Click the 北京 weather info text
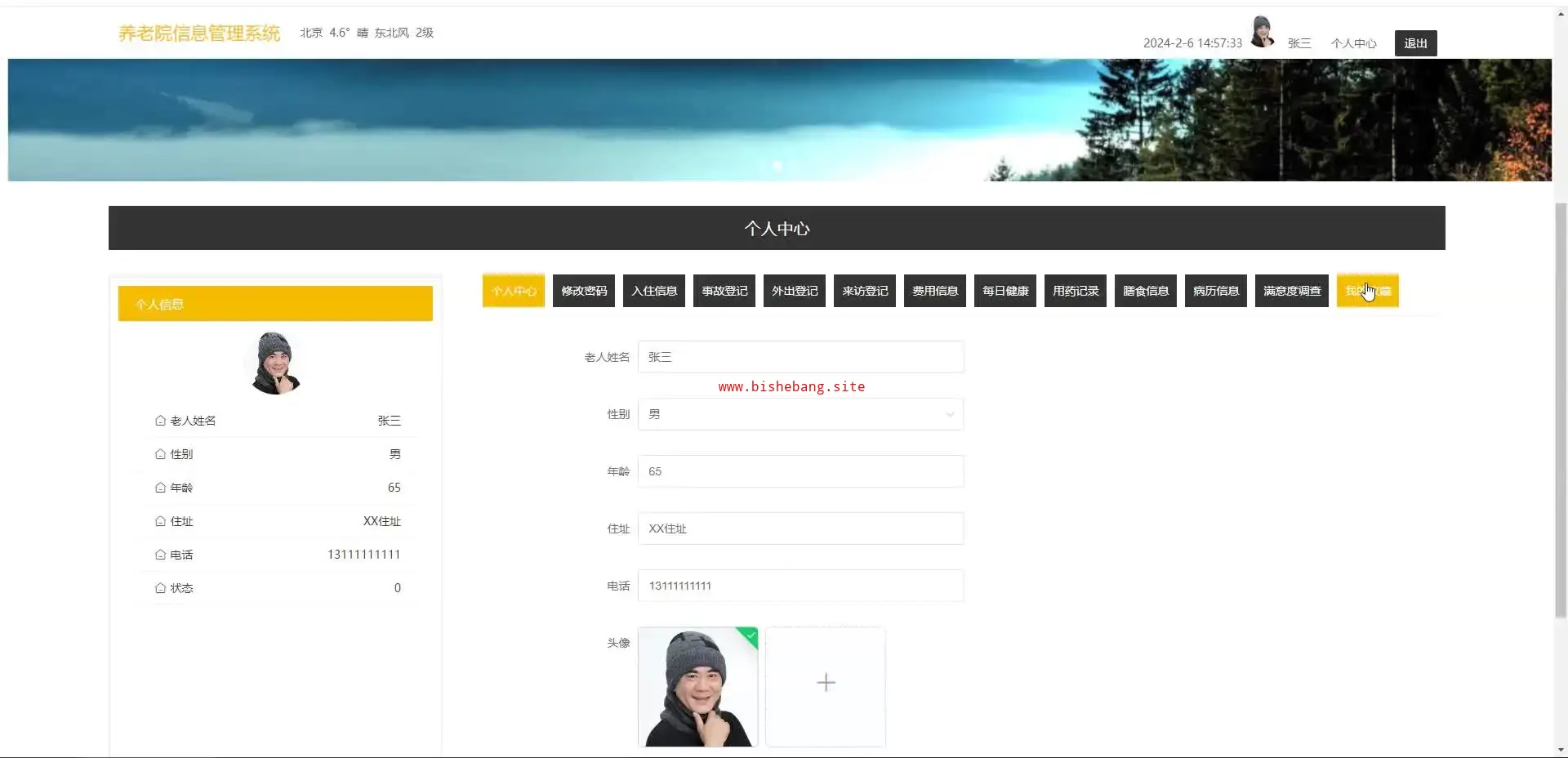Image resolution: width=1568 pixels, height=758 pixels. (x=367, y=33)
